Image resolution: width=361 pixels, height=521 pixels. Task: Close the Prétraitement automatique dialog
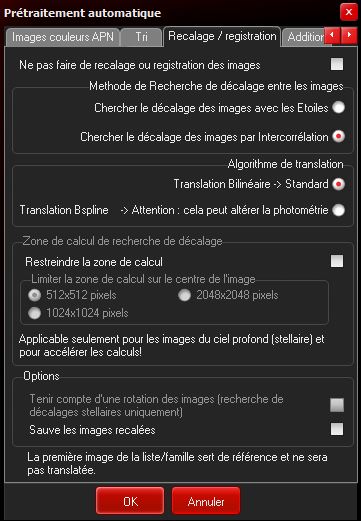pyautogui.click(x=349, y=13)
